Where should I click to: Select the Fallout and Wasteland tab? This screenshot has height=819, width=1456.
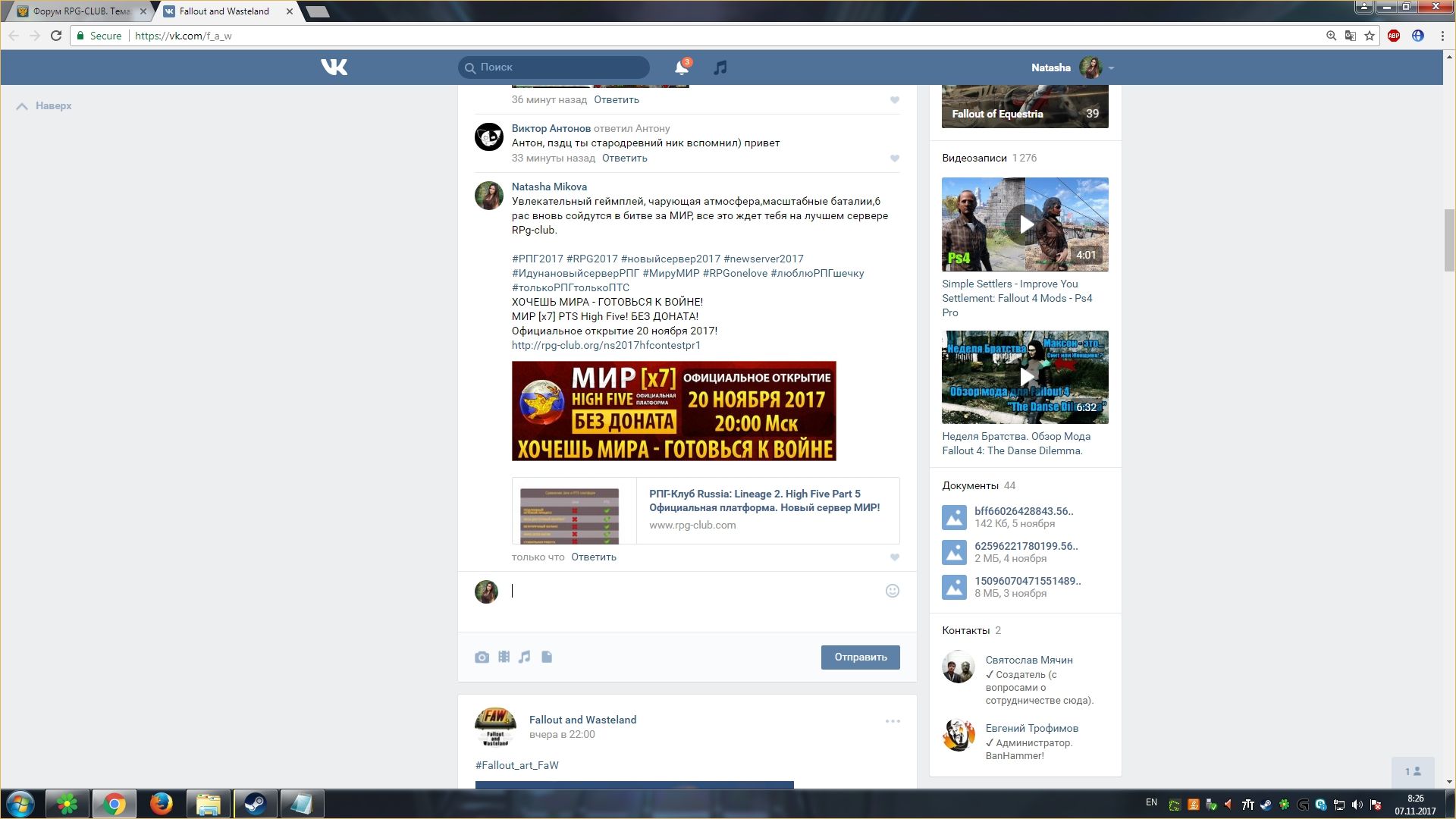coord(224,11)
